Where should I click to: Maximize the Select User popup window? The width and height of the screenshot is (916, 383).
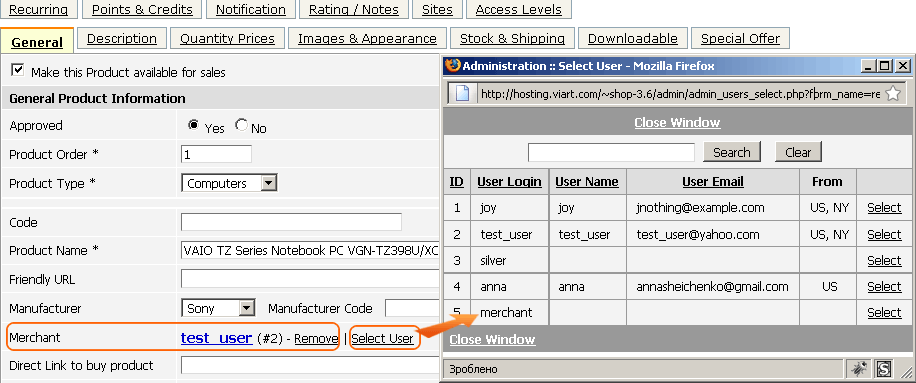(x=885, y=65)
